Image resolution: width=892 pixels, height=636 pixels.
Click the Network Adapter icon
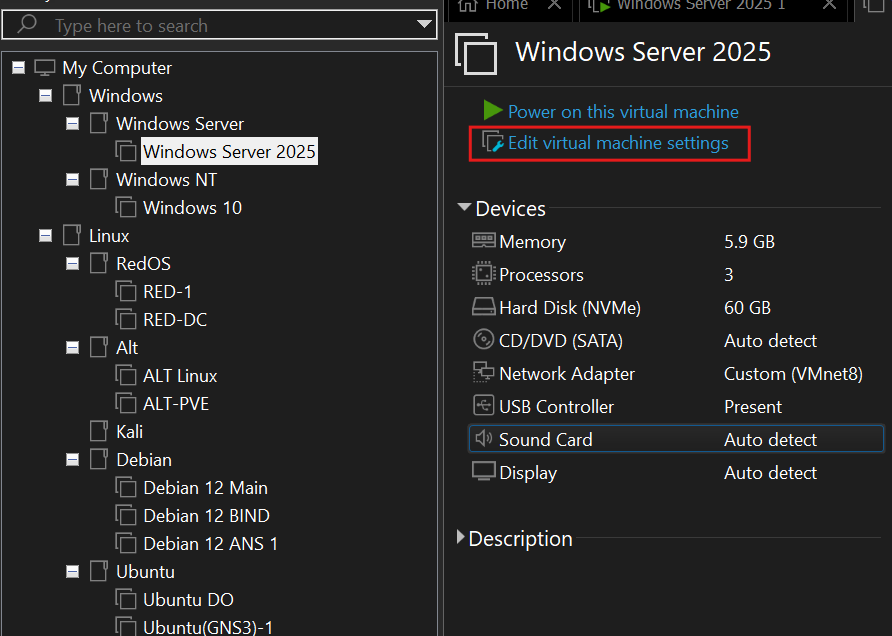[x=483, y=373]
